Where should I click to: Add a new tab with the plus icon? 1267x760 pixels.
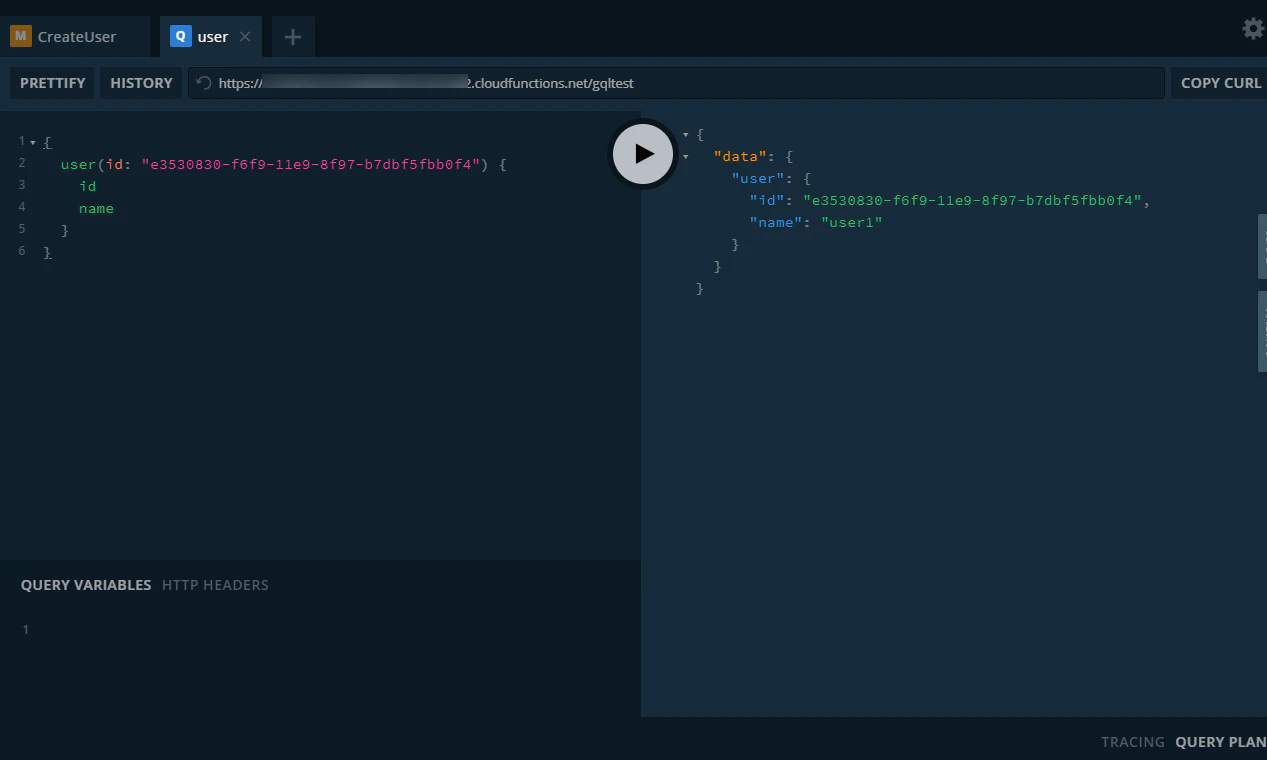[x=292, y=37]
